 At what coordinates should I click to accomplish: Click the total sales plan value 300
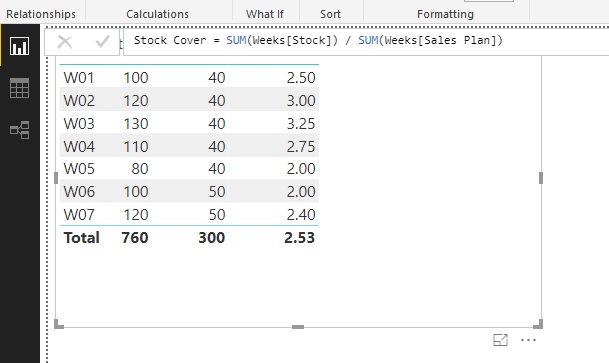coord(212,238)
